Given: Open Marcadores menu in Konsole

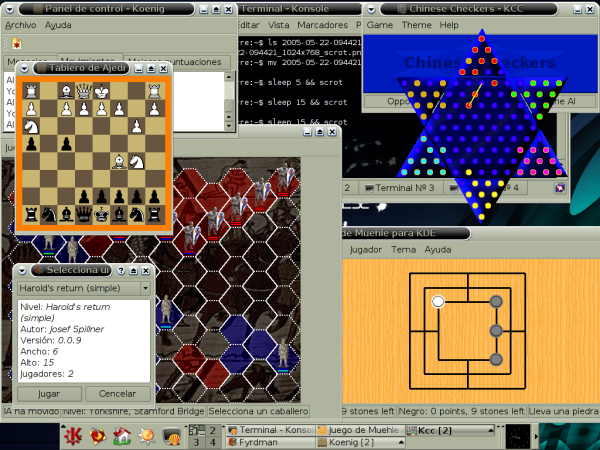Looking at the screenshot, I should (x=323, y=25).
